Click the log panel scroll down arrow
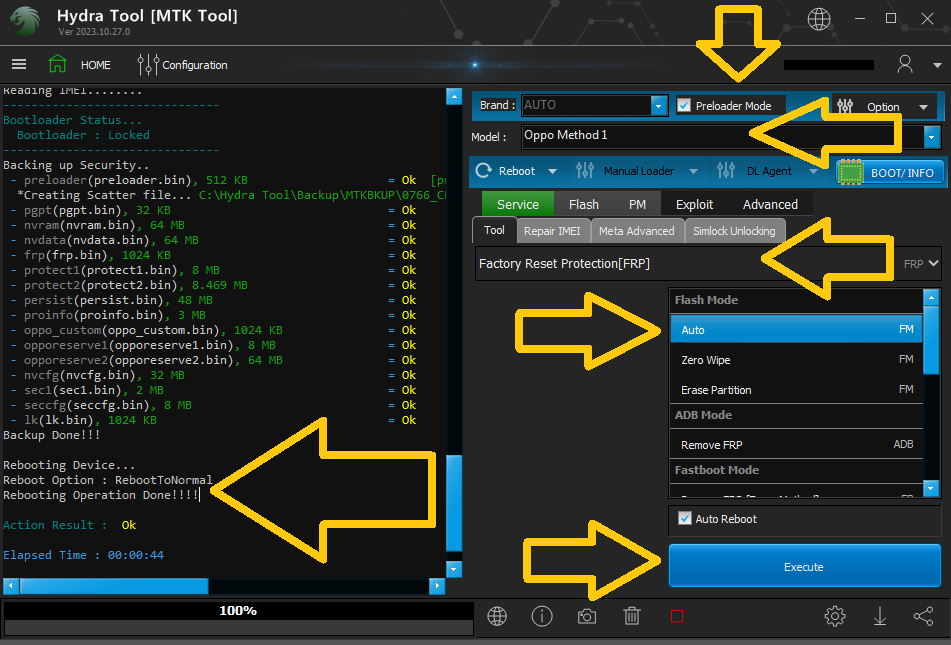The width and height of the screenshot is (951, 645). coord(454,569)
